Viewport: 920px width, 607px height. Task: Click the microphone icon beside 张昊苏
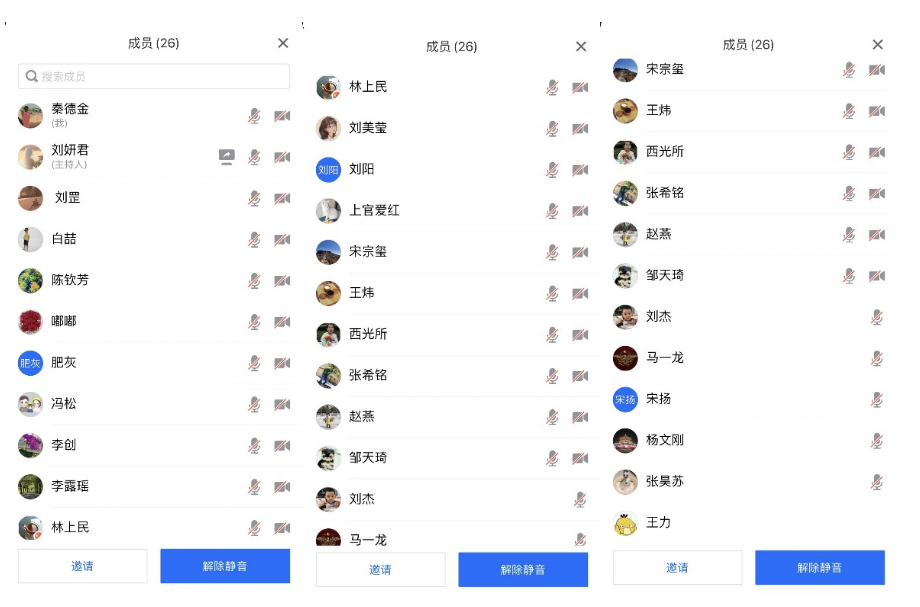pos(877,482)
